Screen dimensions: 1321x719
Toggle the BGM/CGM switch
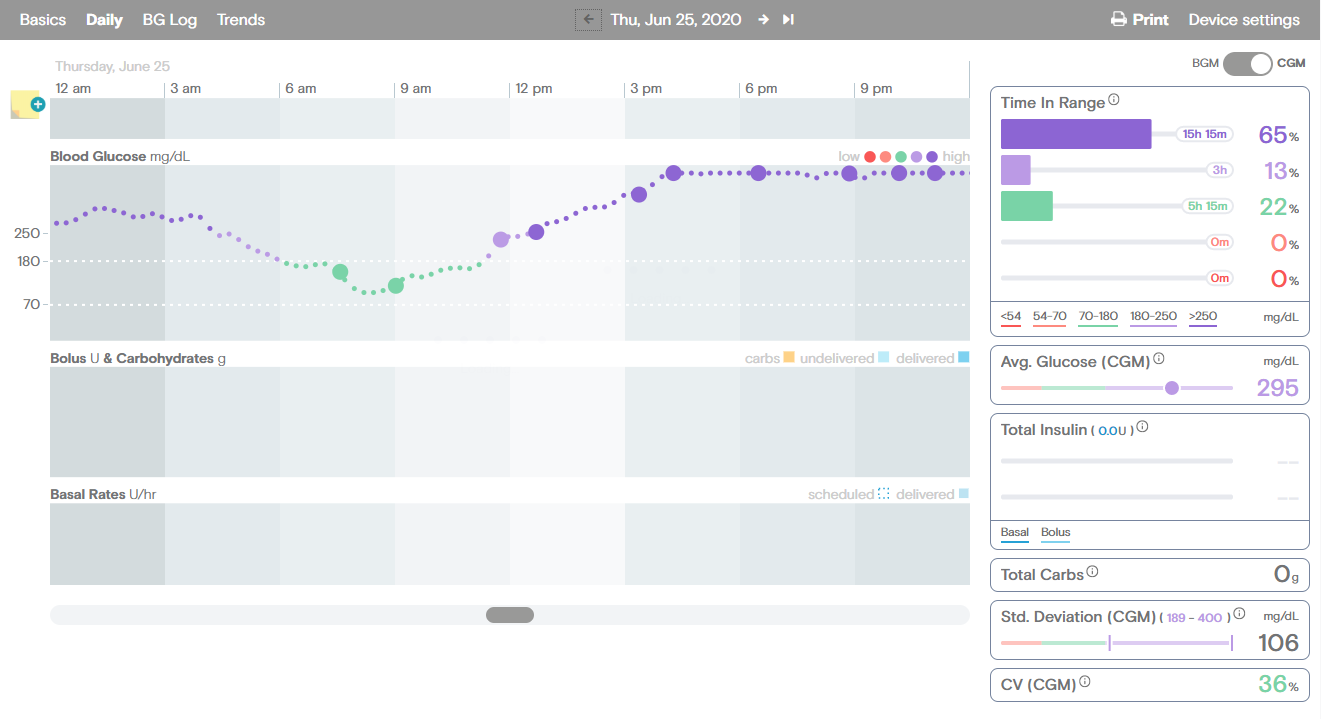tap(1247, 63)
